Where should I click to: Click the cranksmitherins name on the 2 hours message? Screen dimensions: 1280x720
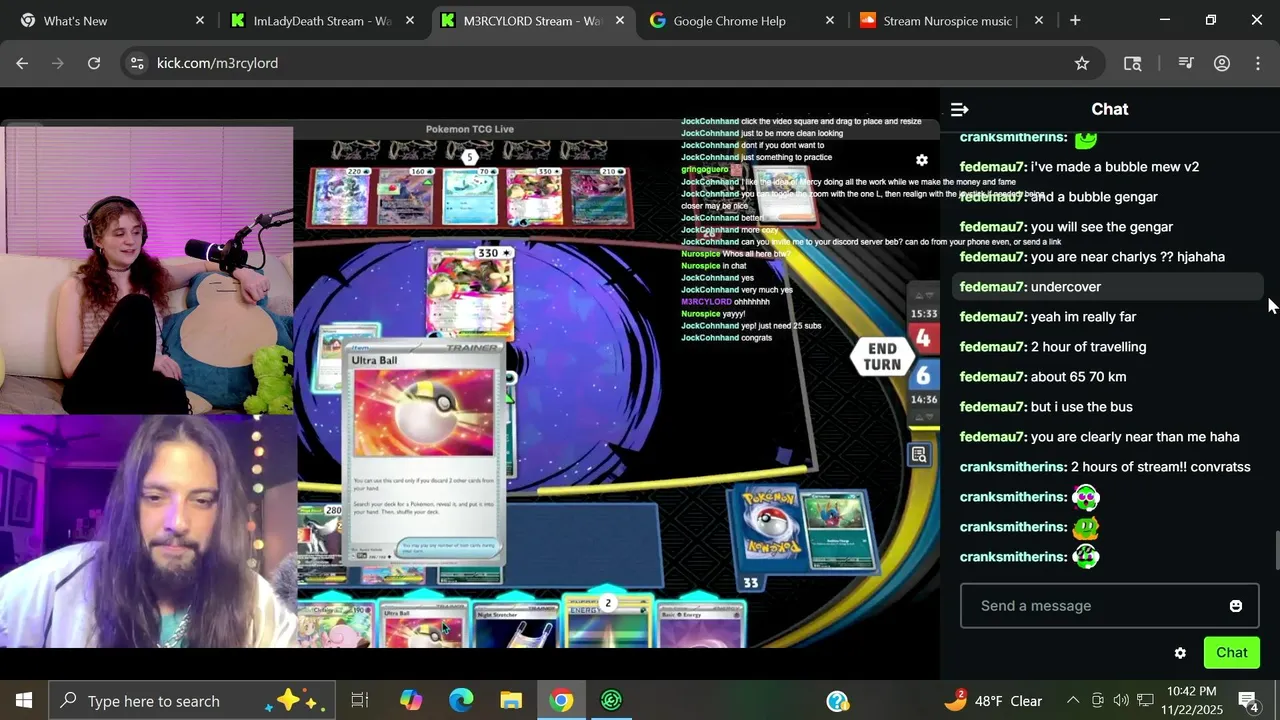pyautogui.click(x=1013, y=467)
